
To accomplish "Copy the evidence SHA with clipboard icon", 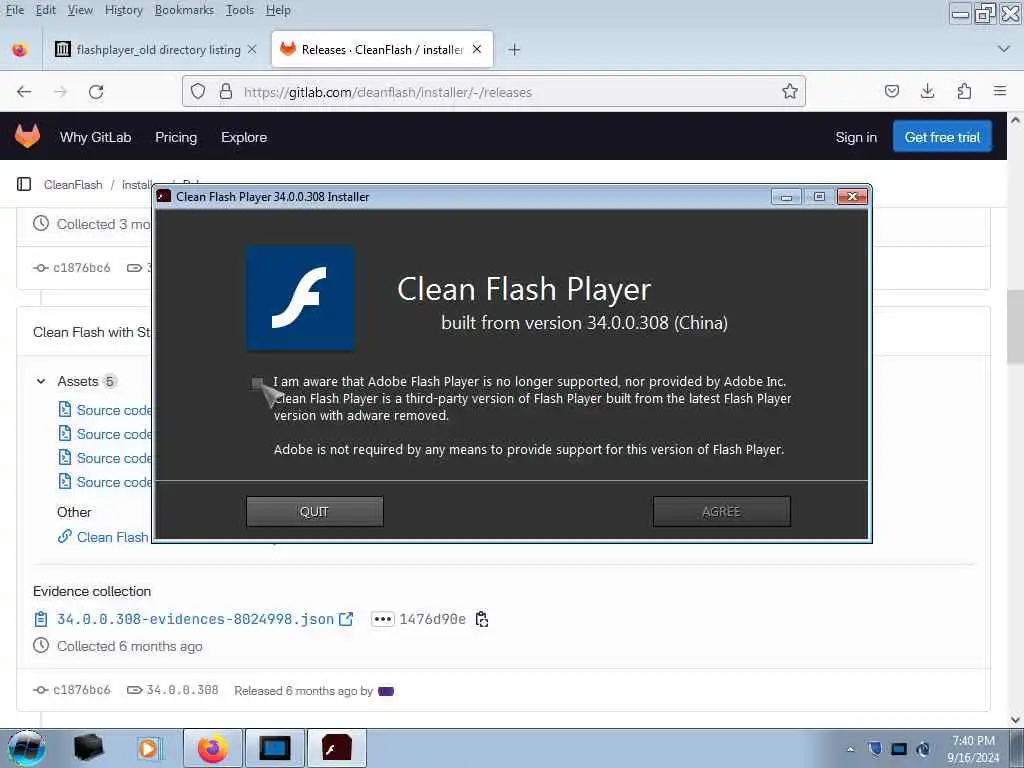I will [x=482, y=619].
